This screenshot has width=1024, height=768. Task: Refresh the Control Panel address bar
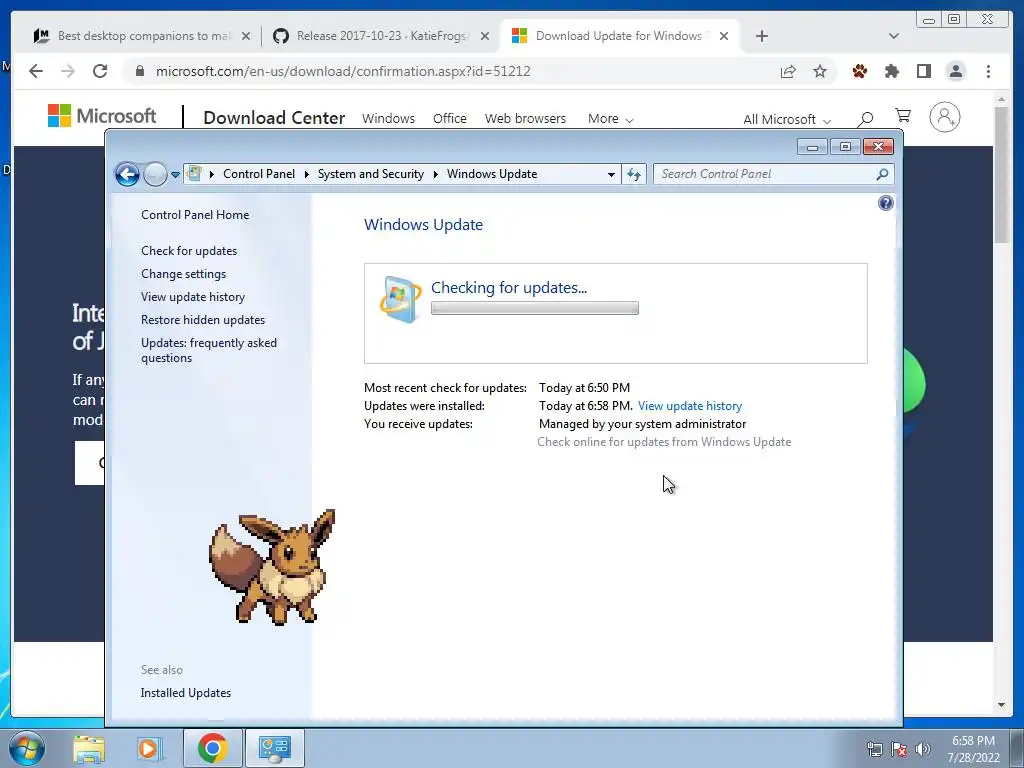[x=633, y=174]
